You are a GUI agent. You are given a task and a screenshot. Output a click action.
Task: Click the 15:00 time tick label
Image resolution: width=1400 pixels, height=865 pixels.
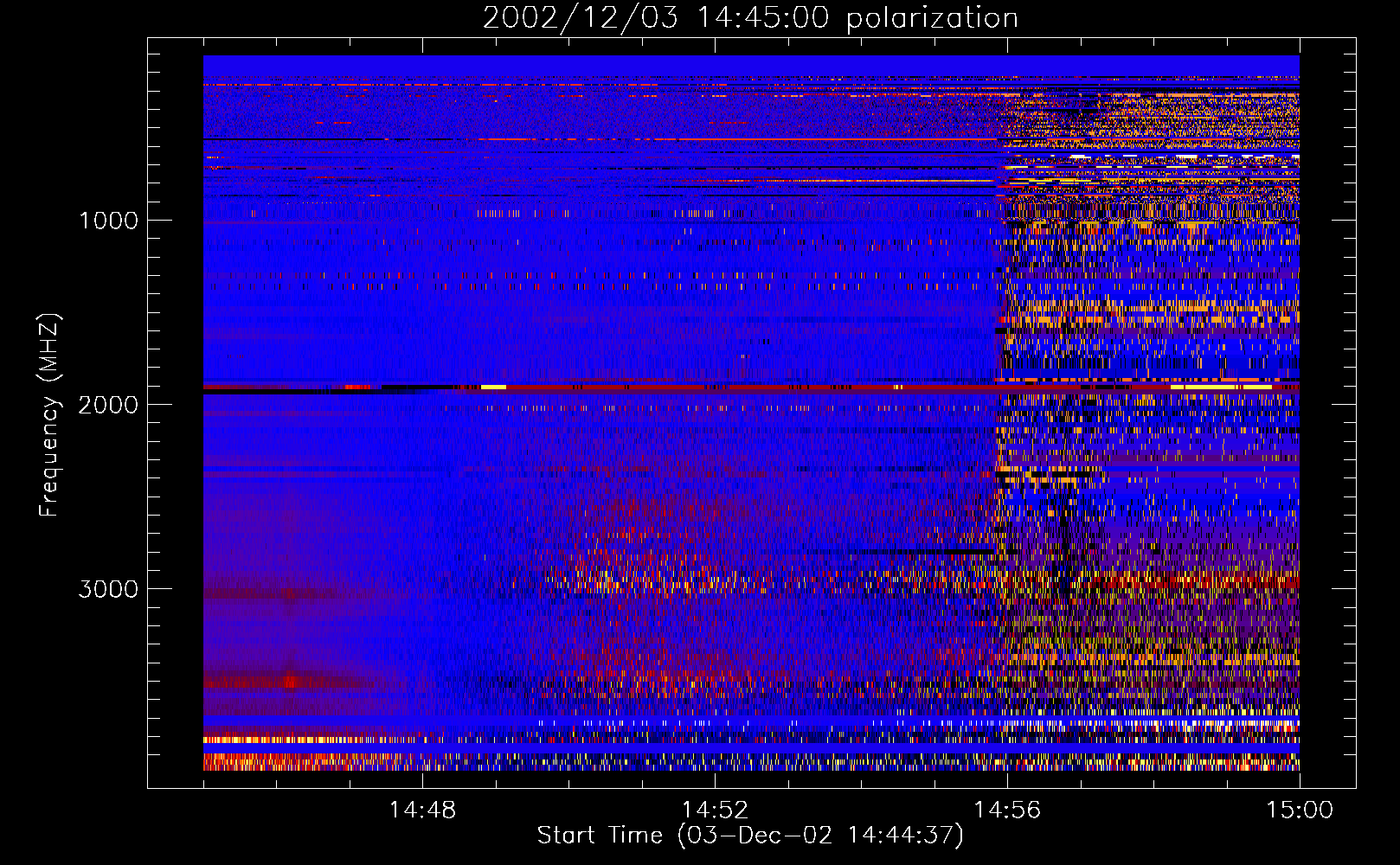point(1300,811)
